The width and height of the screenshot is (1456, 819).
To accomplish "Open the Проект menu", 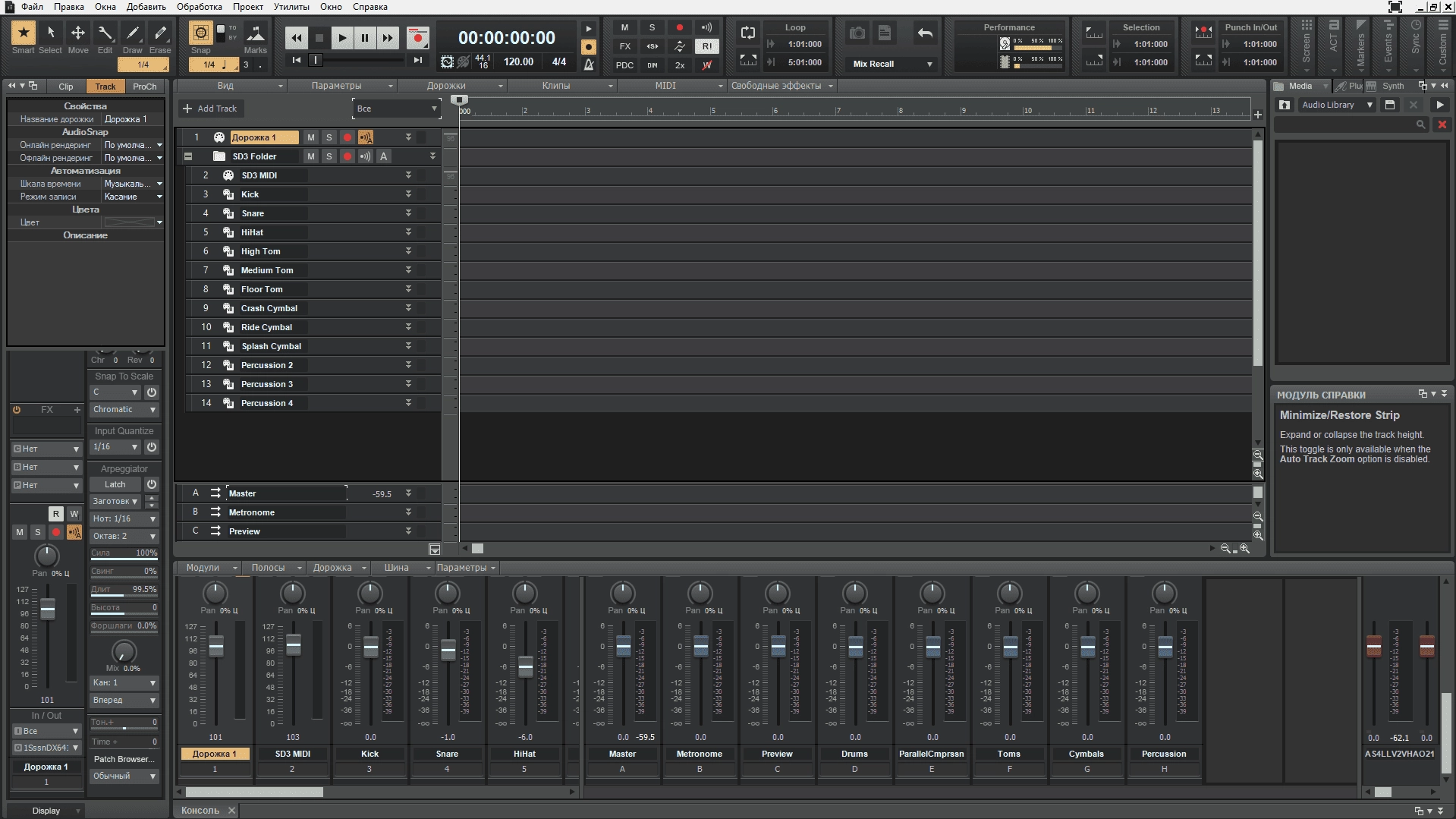I will [x=247, y=7].
